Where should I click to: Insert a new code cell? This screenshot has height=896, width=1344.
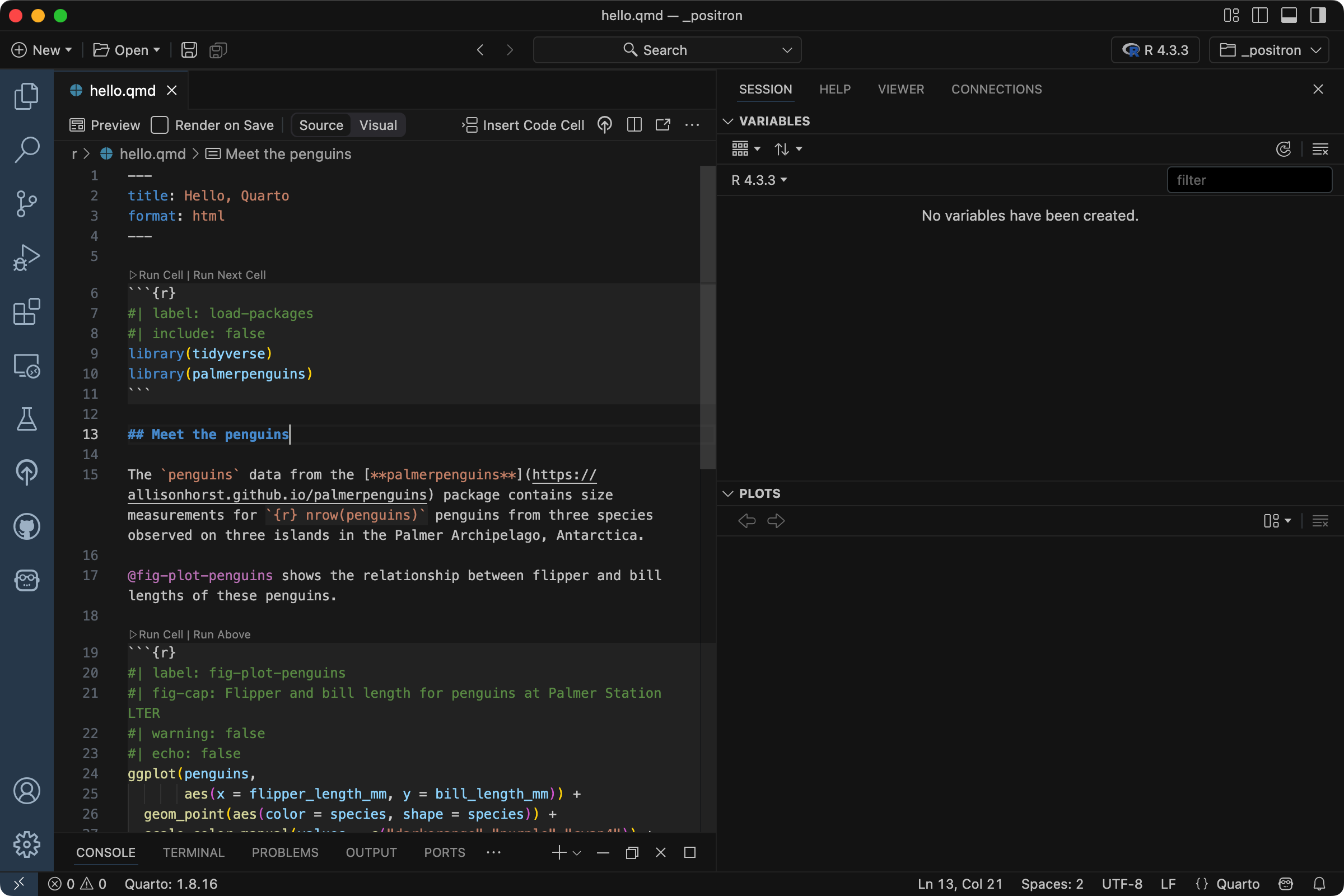tap(523, 124)
